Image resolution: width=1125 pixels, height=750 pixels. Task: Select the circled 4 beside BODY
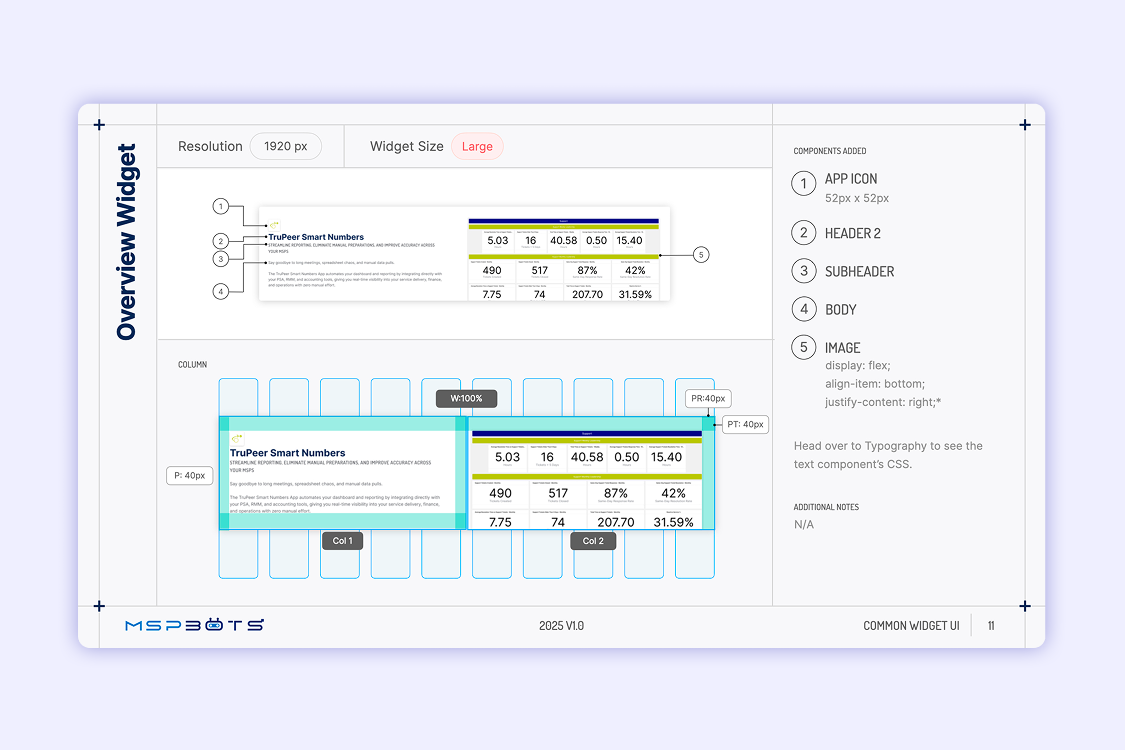pyautogui.click(x=804, y=309)
